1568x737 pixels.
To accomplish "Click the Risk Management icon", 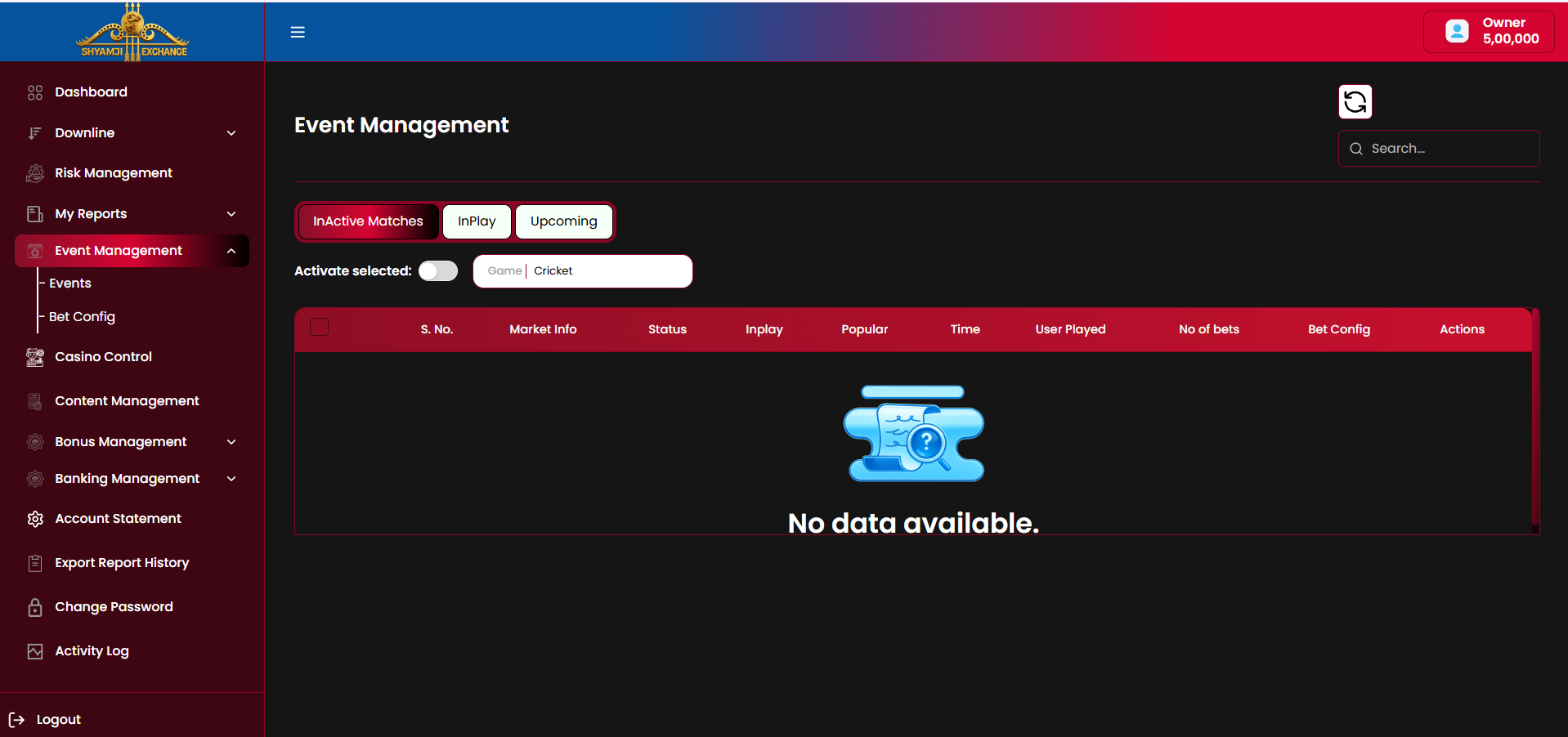I will (35, 173).
